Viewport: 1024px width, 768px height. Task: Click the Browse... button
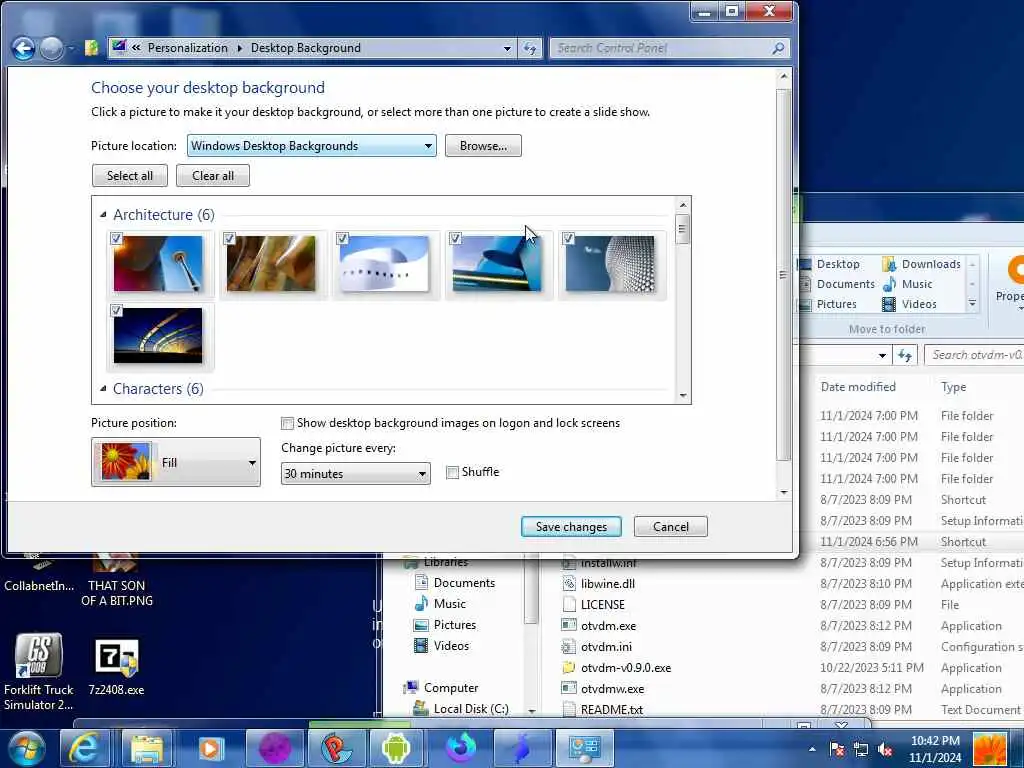[x=483, y=146]
